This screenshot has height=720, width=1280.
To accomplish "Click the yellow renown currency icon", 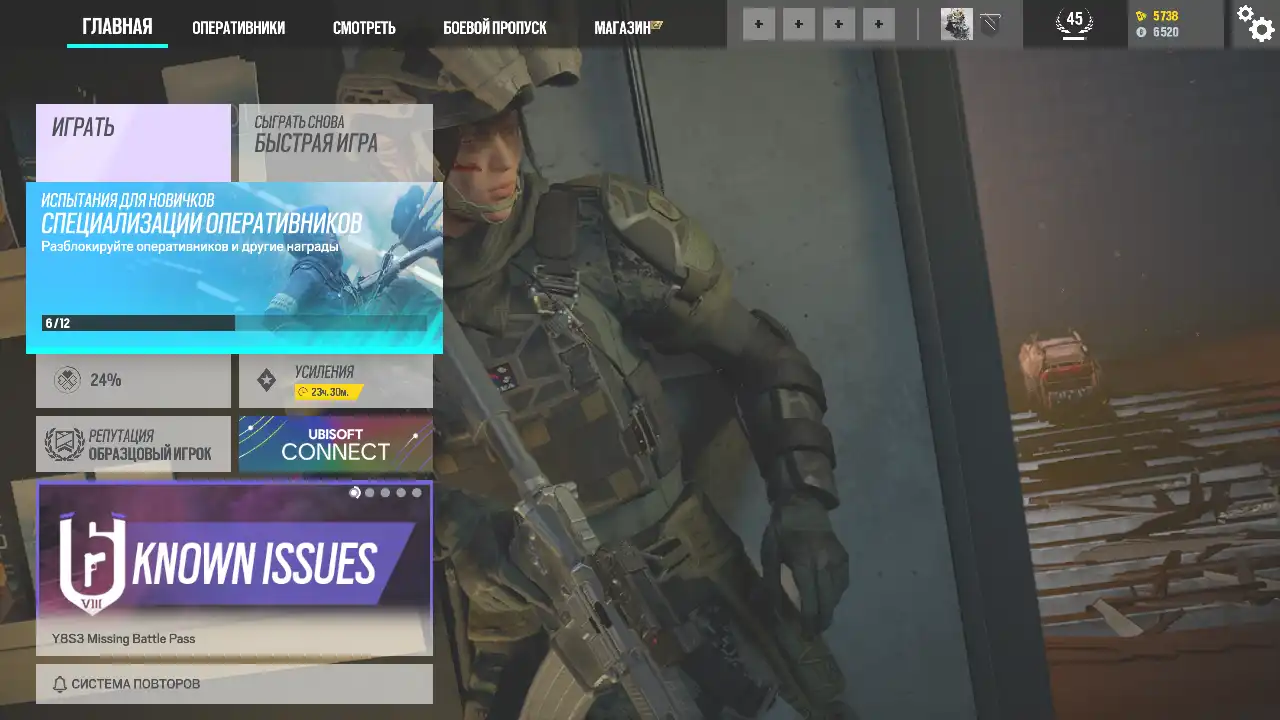I will 1141,16.
